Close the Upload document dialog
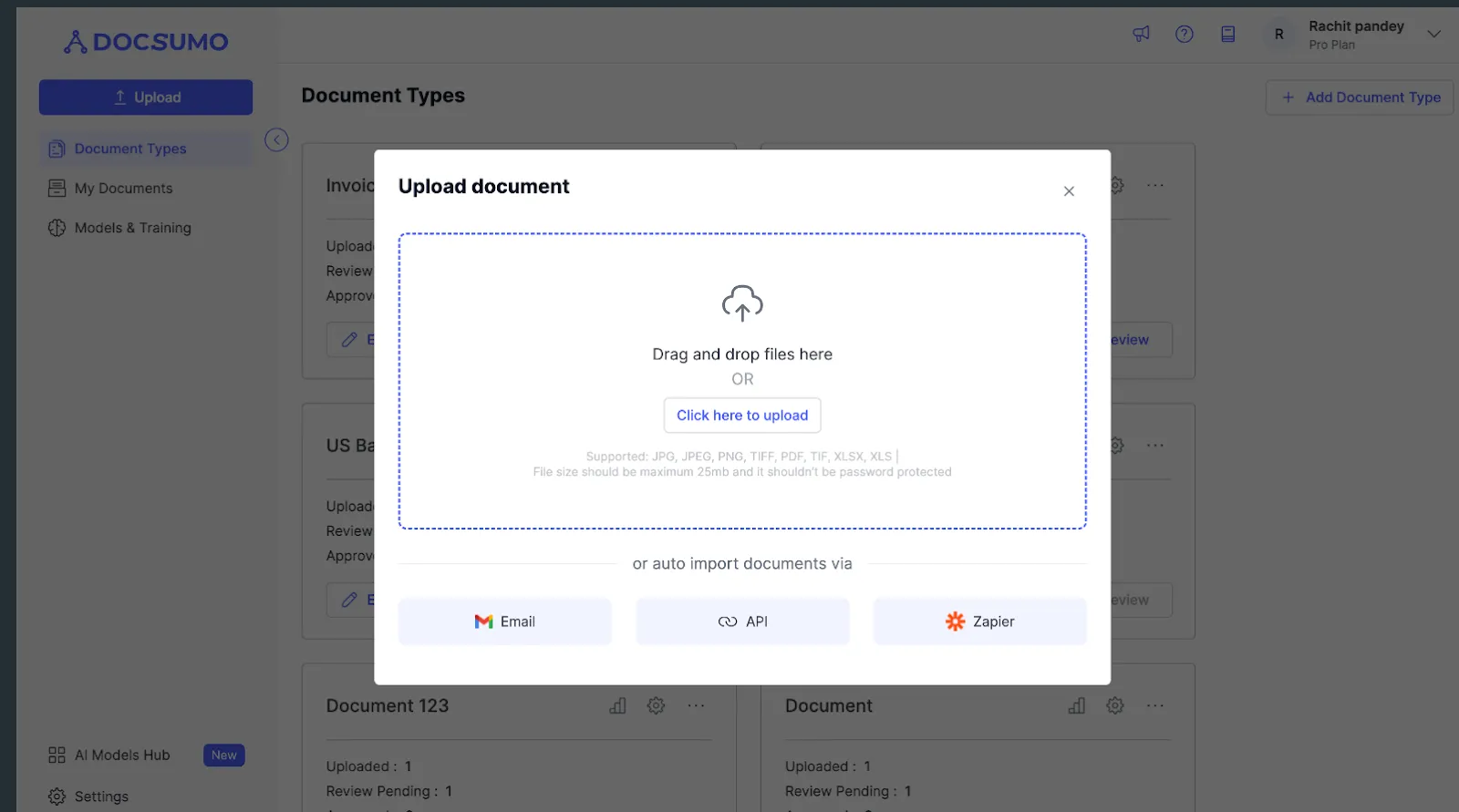Screen dimensions: 1459x812 [x=1069, y=190]
